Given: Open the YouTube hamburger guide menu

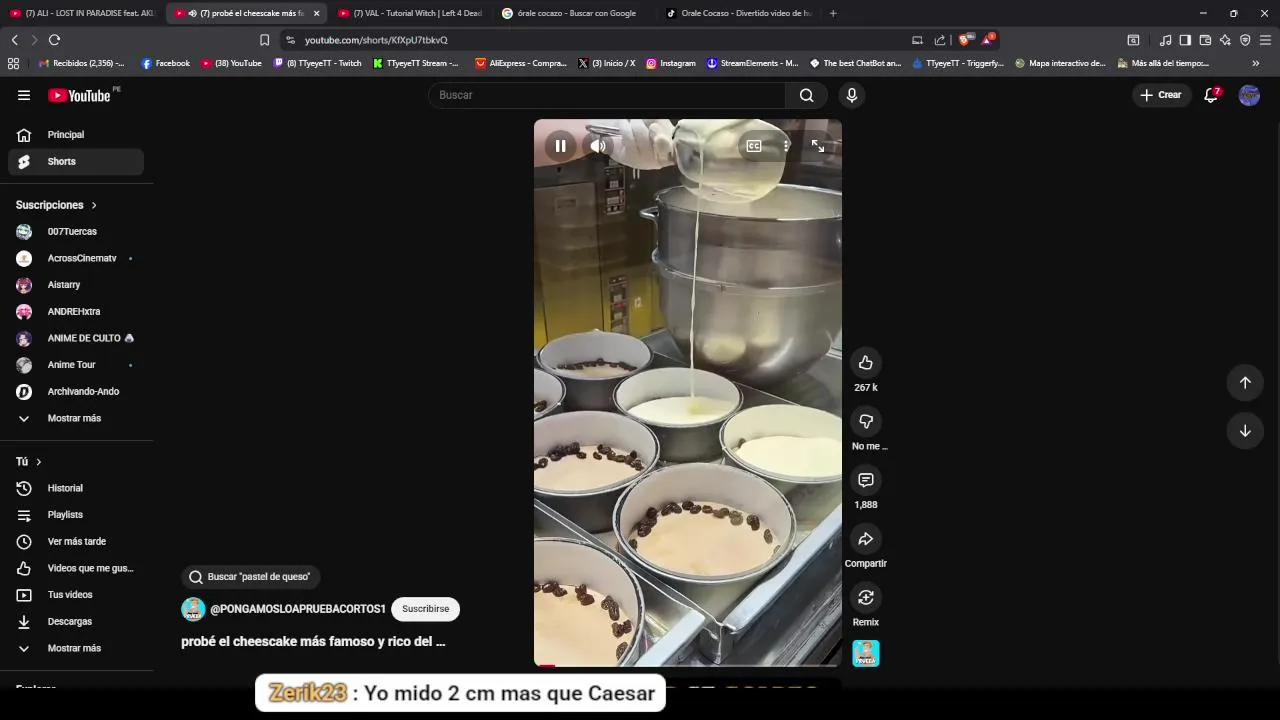Looking at the screenshot, I should [x=24, y=95].
